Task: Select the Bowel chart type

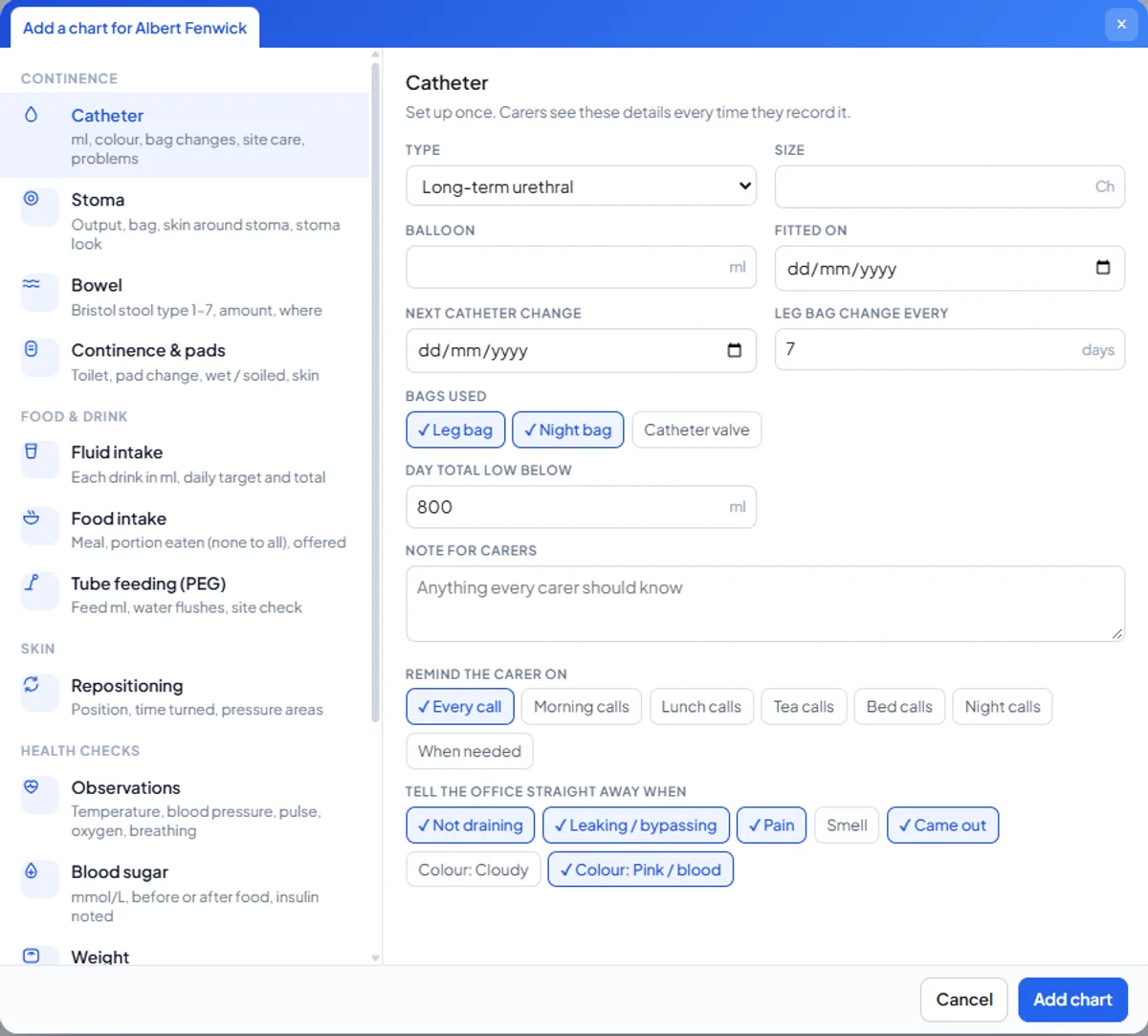Action: point(185,297)
